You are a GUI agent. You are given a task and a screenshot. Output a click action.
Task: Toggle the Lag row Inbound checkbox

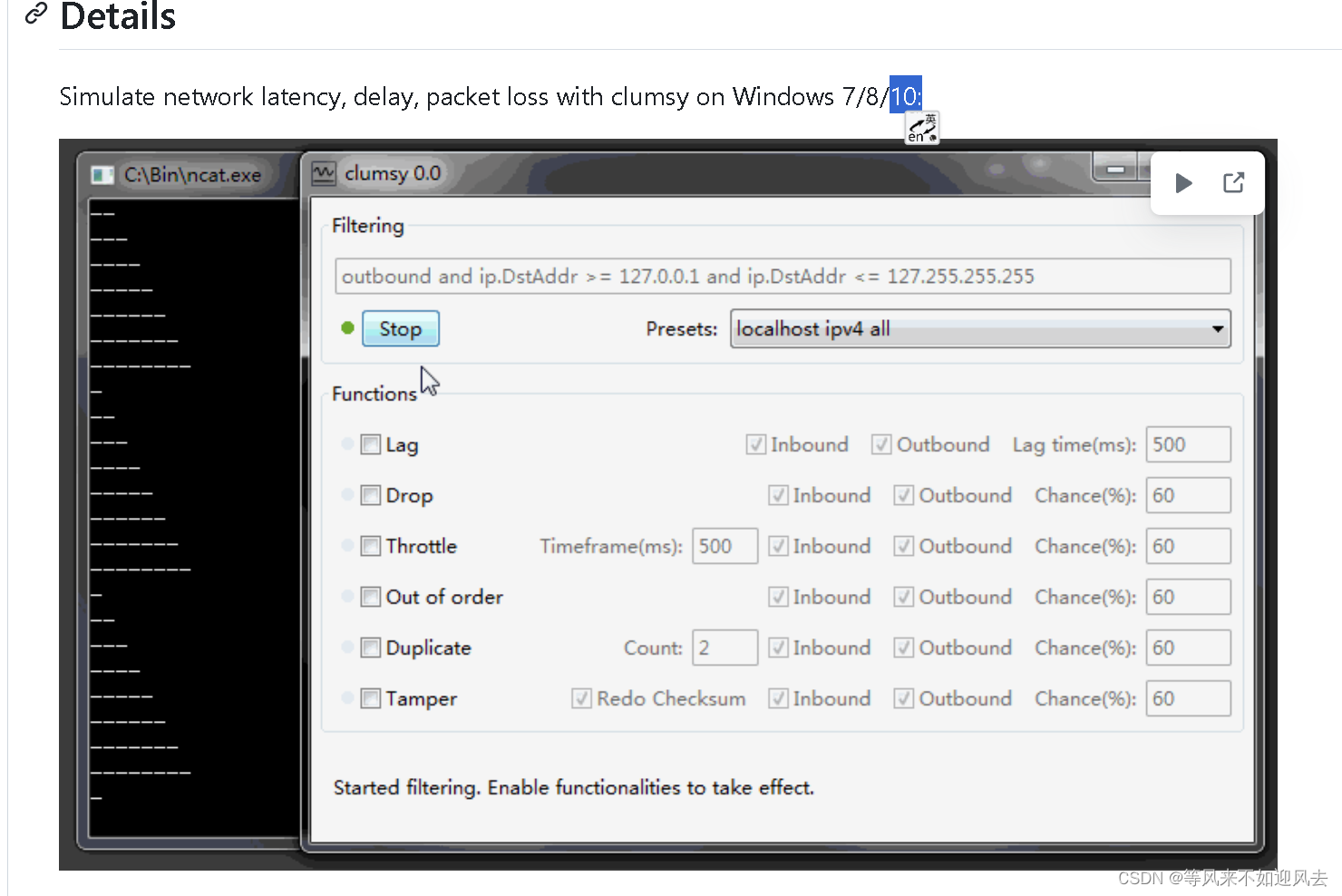coord(755,444)
